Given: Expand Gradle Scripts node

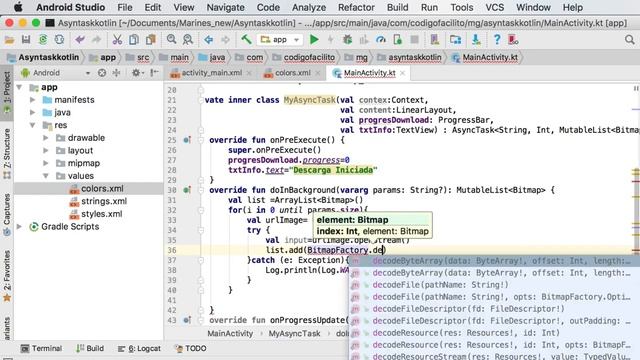Looking at the screenshot, I should point(19,227).
